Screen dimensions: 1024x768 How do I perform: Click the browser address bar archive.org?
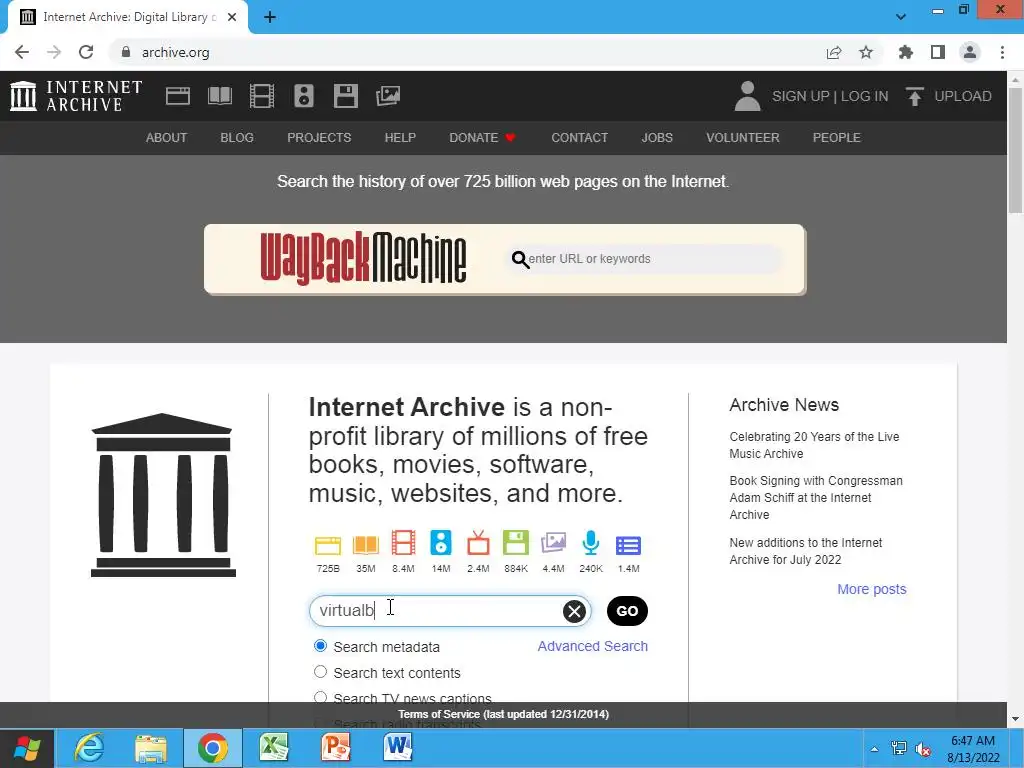pyautogui.click(x=463, y=52)
